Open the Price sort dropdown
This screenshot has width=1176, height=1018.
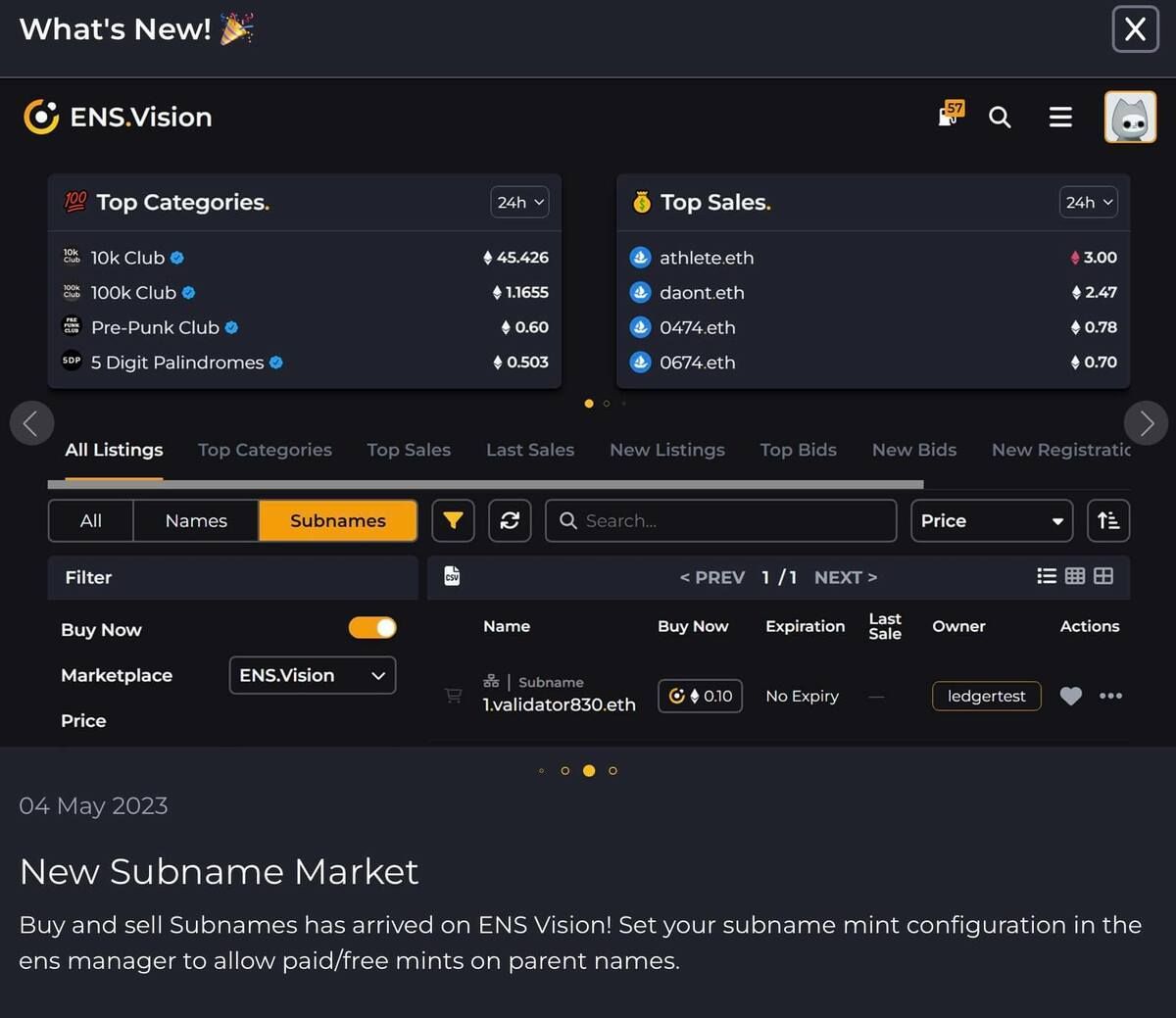[x=992, y=520]
